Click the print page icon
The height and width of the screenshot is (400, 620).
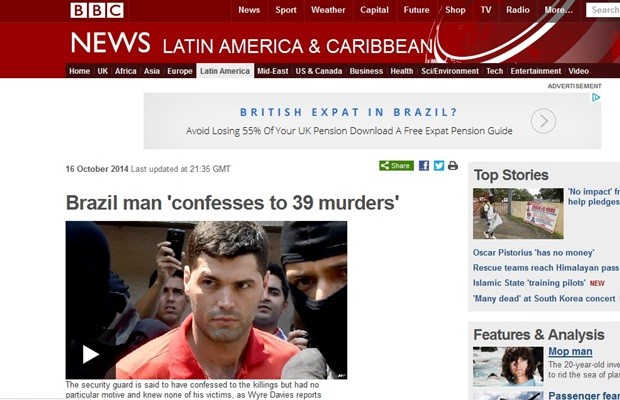[453, 166]
